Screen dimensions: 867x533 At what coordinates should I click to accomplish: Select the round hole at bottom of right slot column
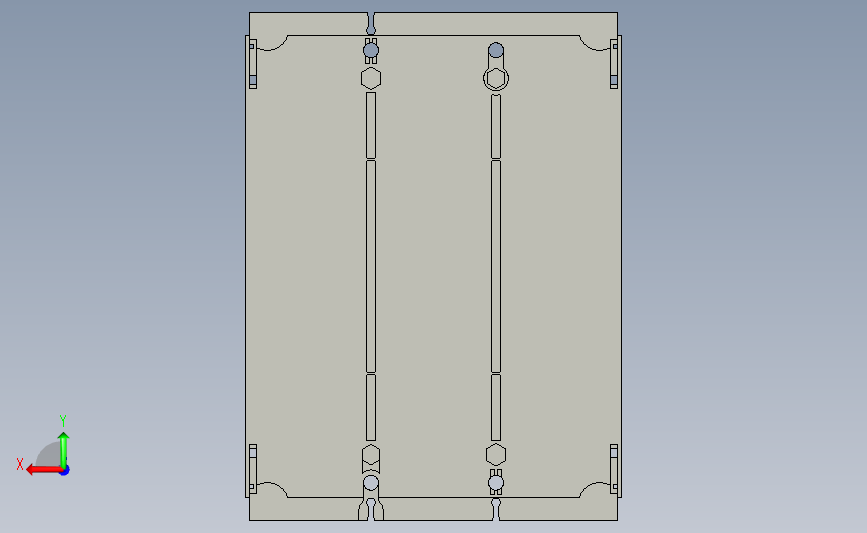pyautogui.click(x=496, y=483)
